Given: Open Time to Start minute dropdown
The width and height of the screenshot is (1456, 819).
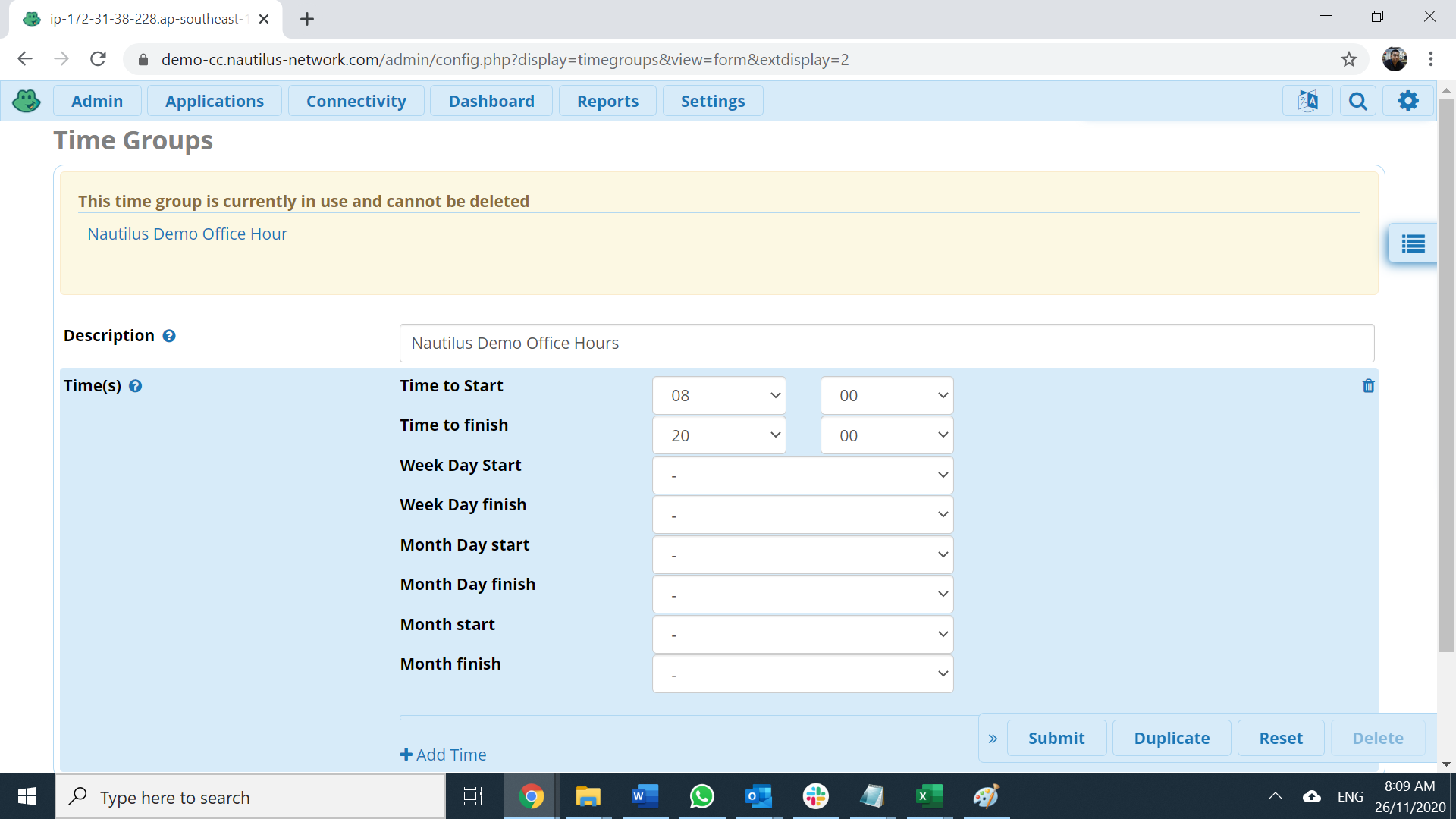Looking at the screenshot, I should (x=886, y=396).
